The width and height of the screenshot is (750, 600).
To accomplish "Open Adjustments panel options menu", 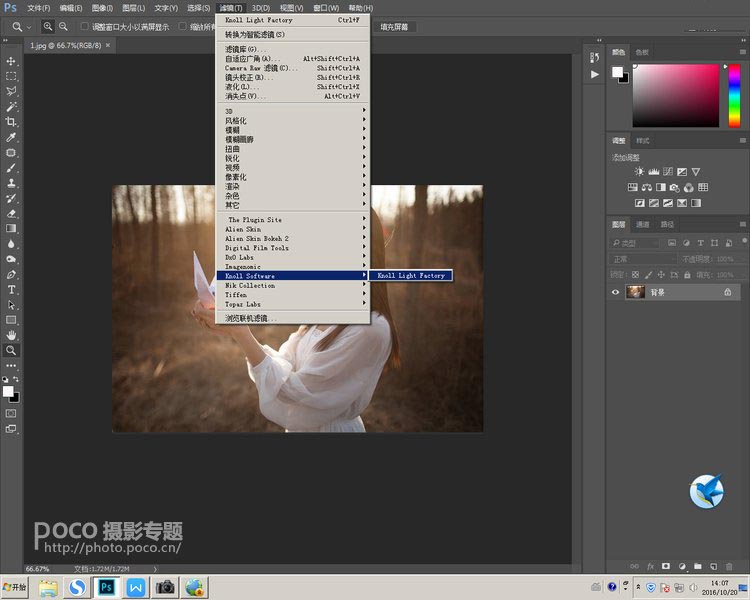I will pyautogui.click(x=742, y=141).
